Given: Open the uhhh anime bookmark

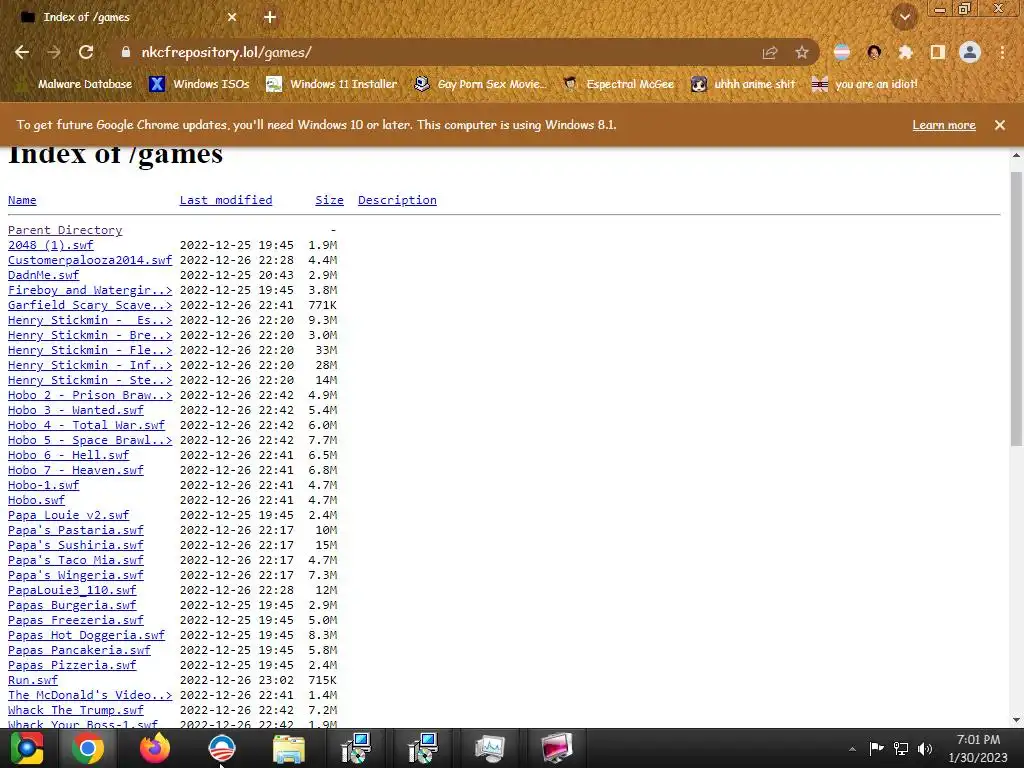Looking at the screenshot, I should 744,84.
